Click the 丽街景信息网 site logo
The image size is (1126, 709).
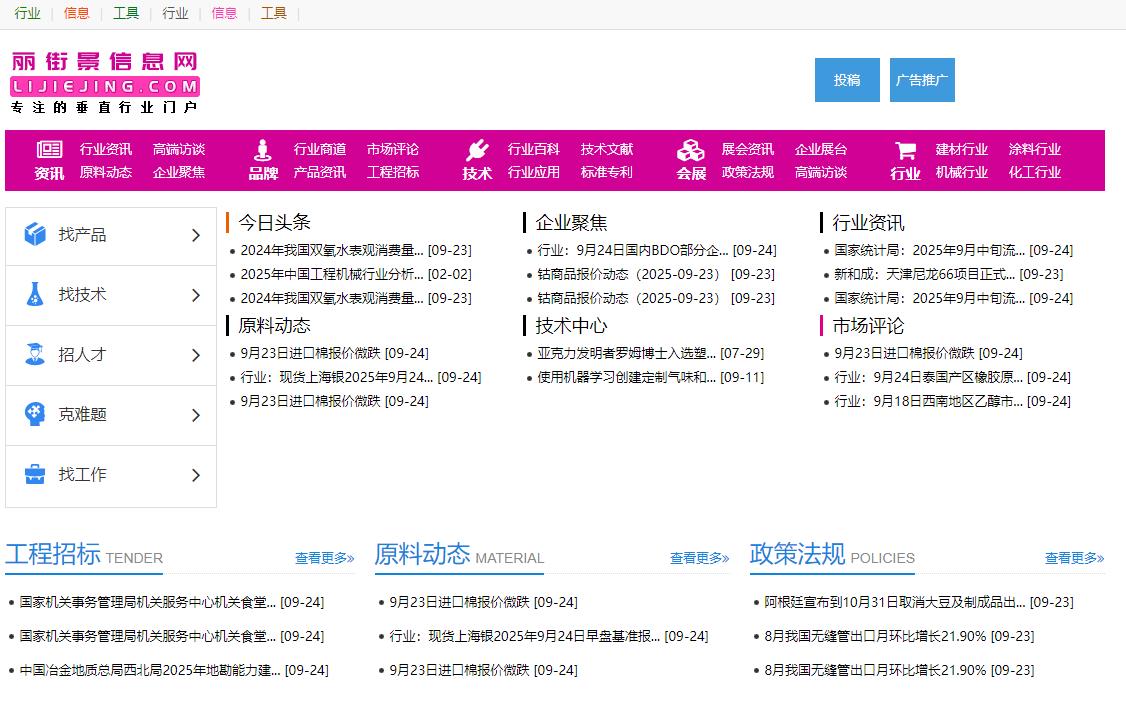105,82
